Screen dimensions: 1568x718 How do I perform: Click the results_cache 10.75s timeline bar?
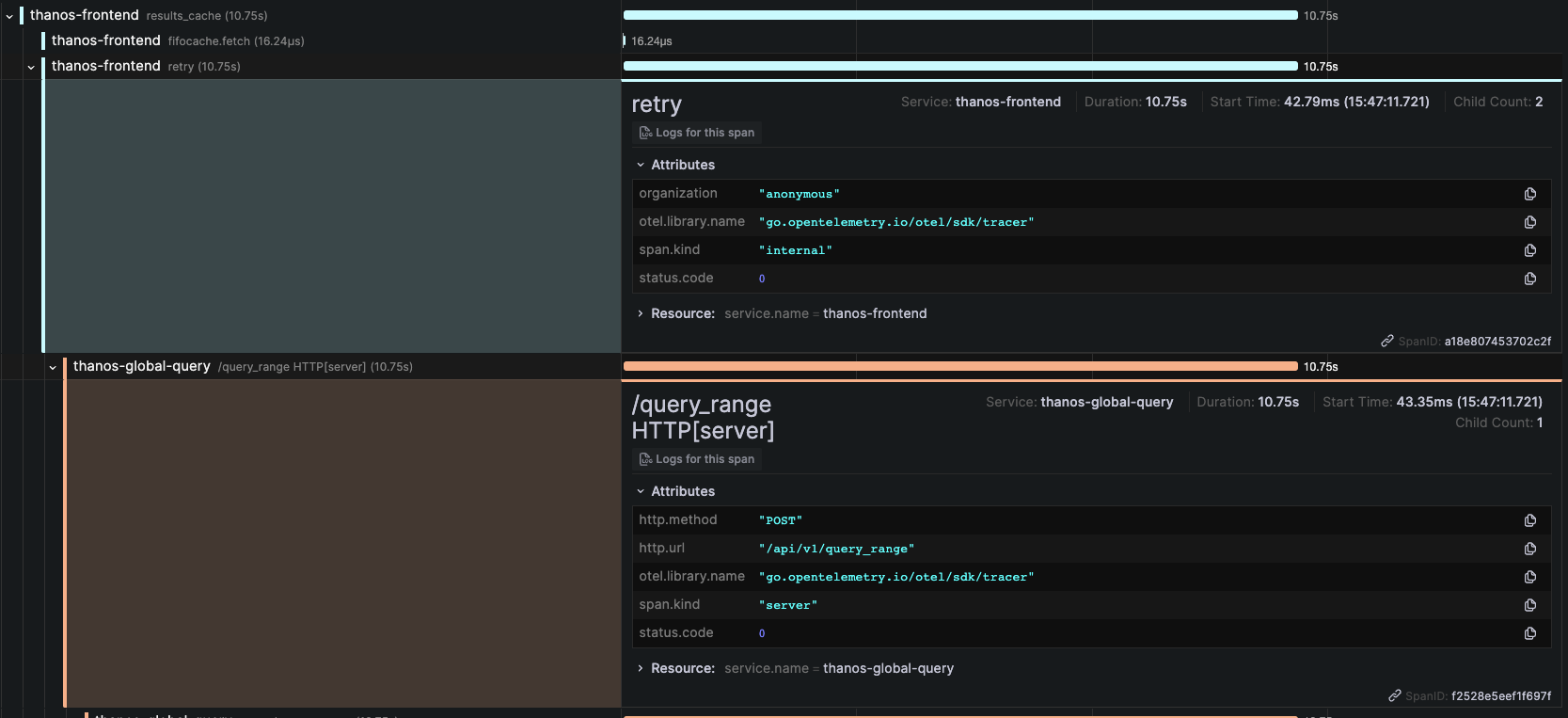pyautogui.click(x=960, y=15)
